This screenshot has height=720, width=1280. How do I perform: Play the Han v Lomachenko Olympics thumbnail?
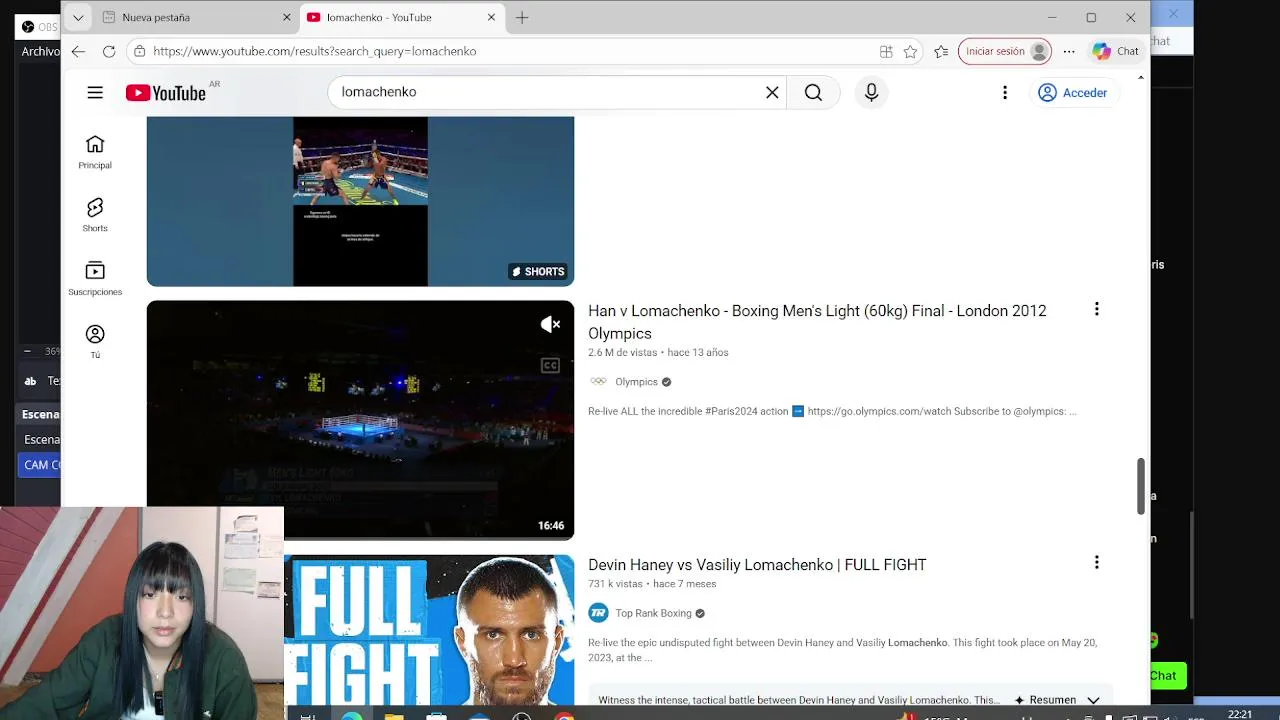360,420
